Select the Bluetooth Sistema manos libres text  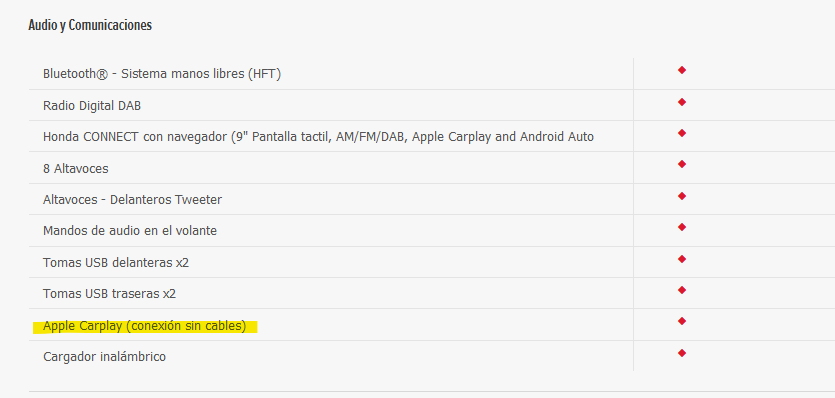click(x=162, y=74)
